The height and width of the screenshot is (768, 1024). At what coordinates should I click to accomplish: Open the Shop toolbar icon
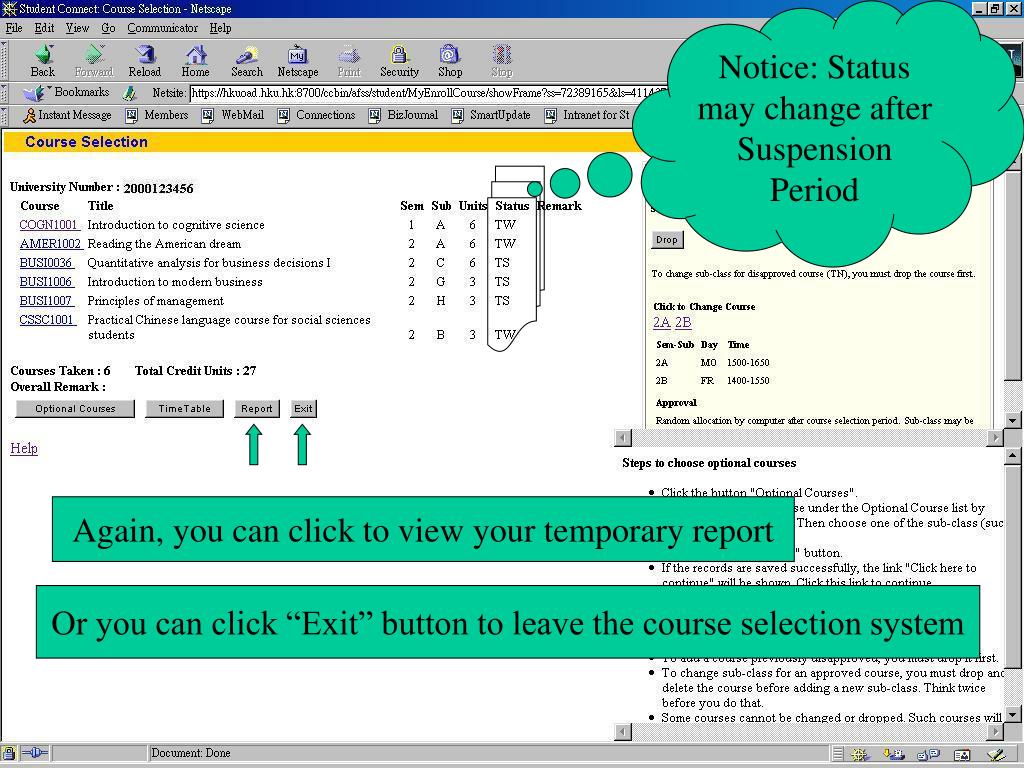[x=450, y=61]
